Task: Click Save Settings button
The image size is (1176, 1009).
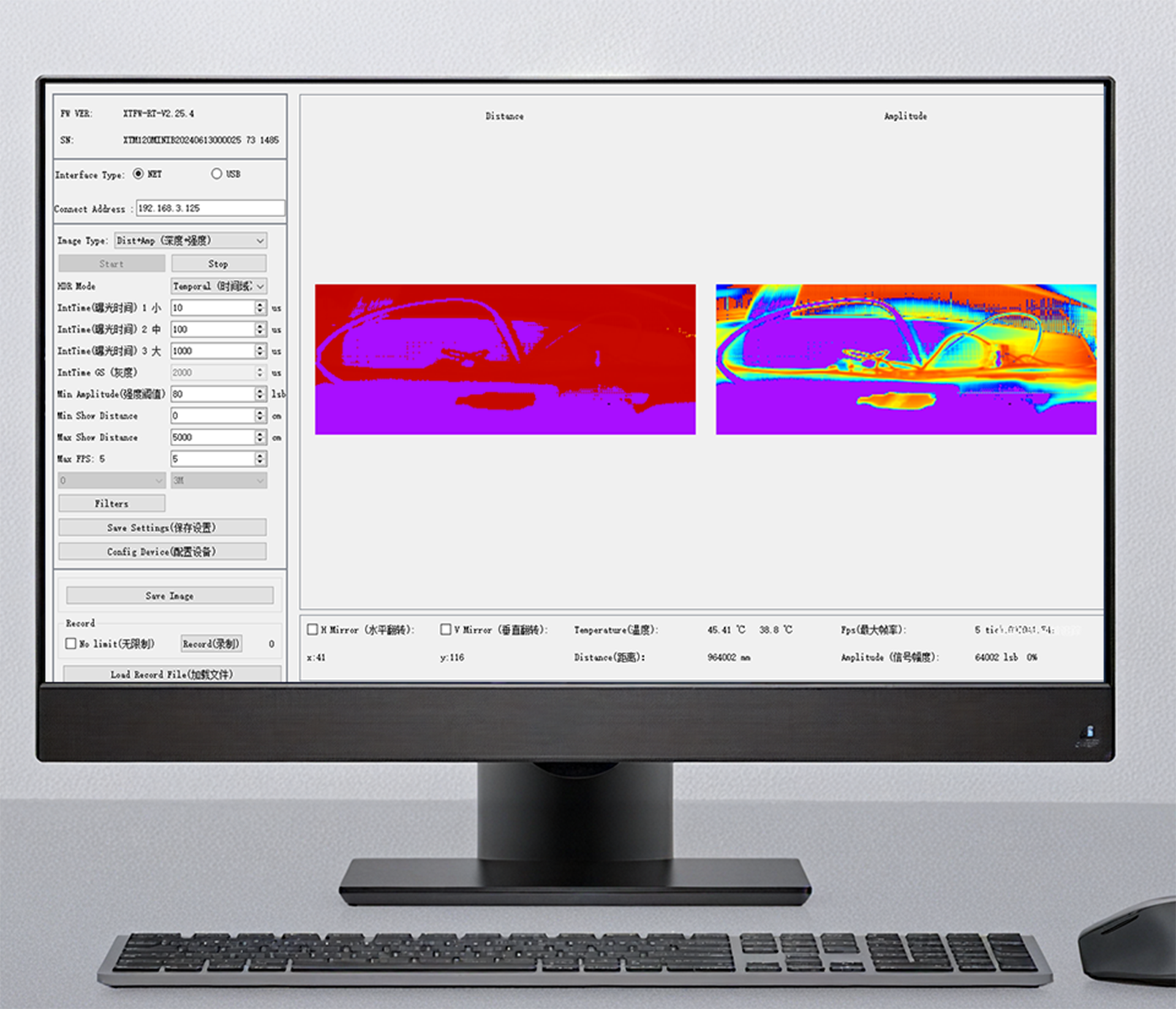Action: 162,527
